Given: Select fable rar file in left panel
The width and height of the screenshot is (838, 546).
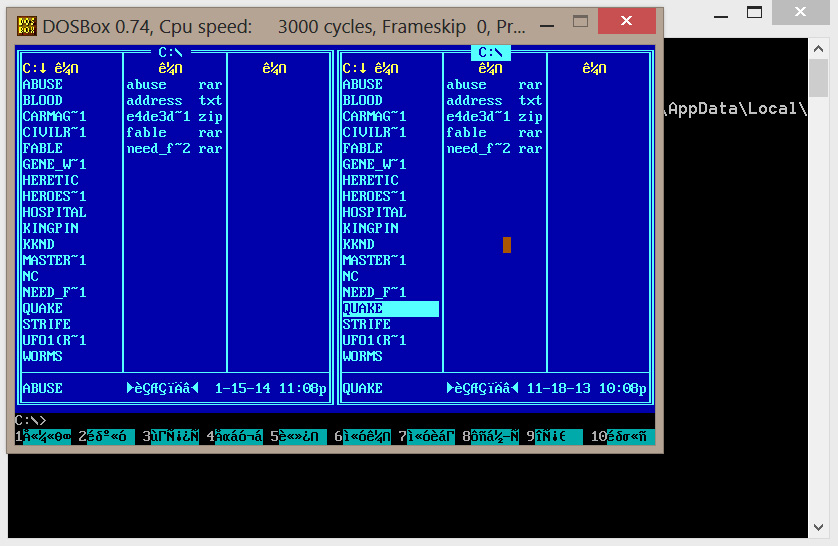Looking at the screenshot, I should pos(174,132).
